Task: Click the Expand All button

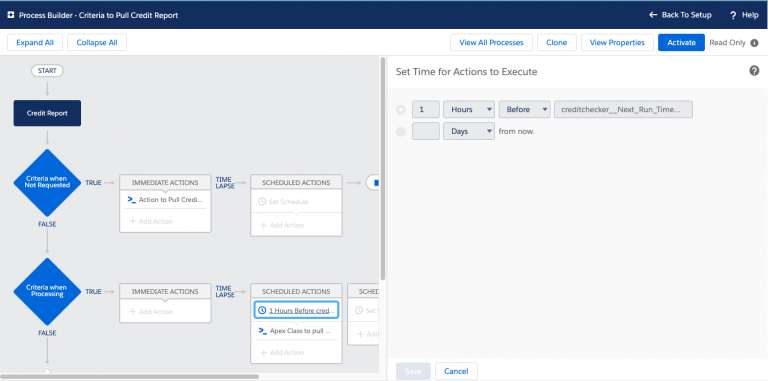Action: (35, 43)
